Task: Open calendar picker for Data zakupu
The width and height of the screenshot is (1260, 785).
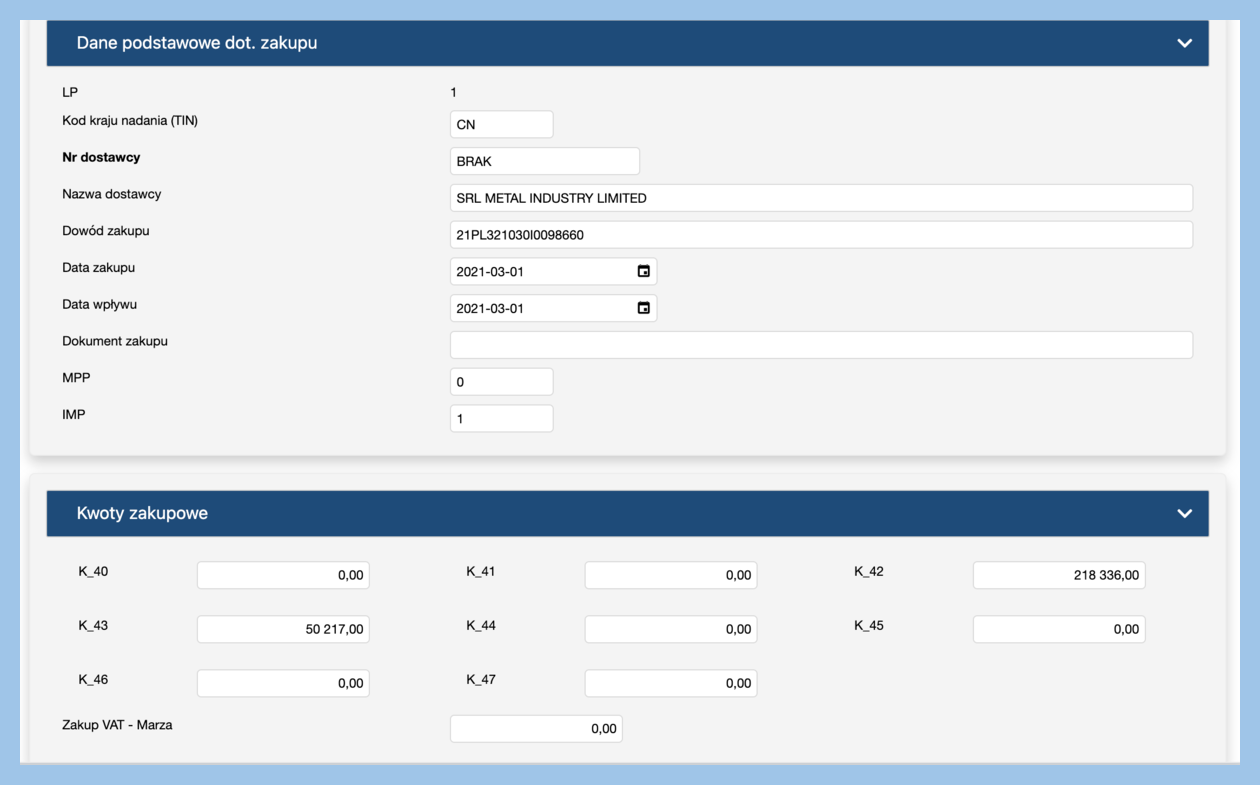Action: coord(643,271)
